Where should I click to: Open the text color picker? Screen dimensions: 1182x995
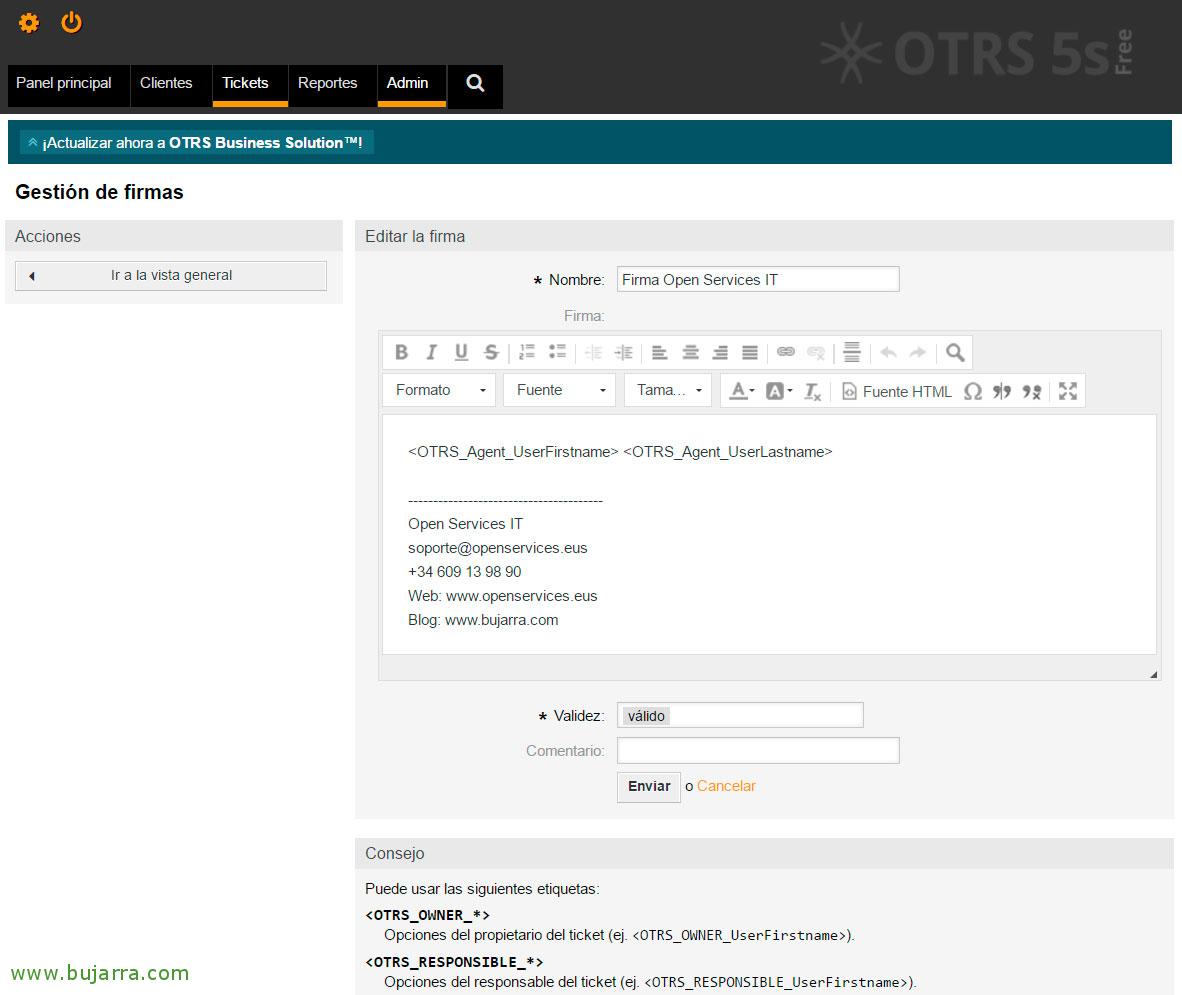tap(741, 391)
